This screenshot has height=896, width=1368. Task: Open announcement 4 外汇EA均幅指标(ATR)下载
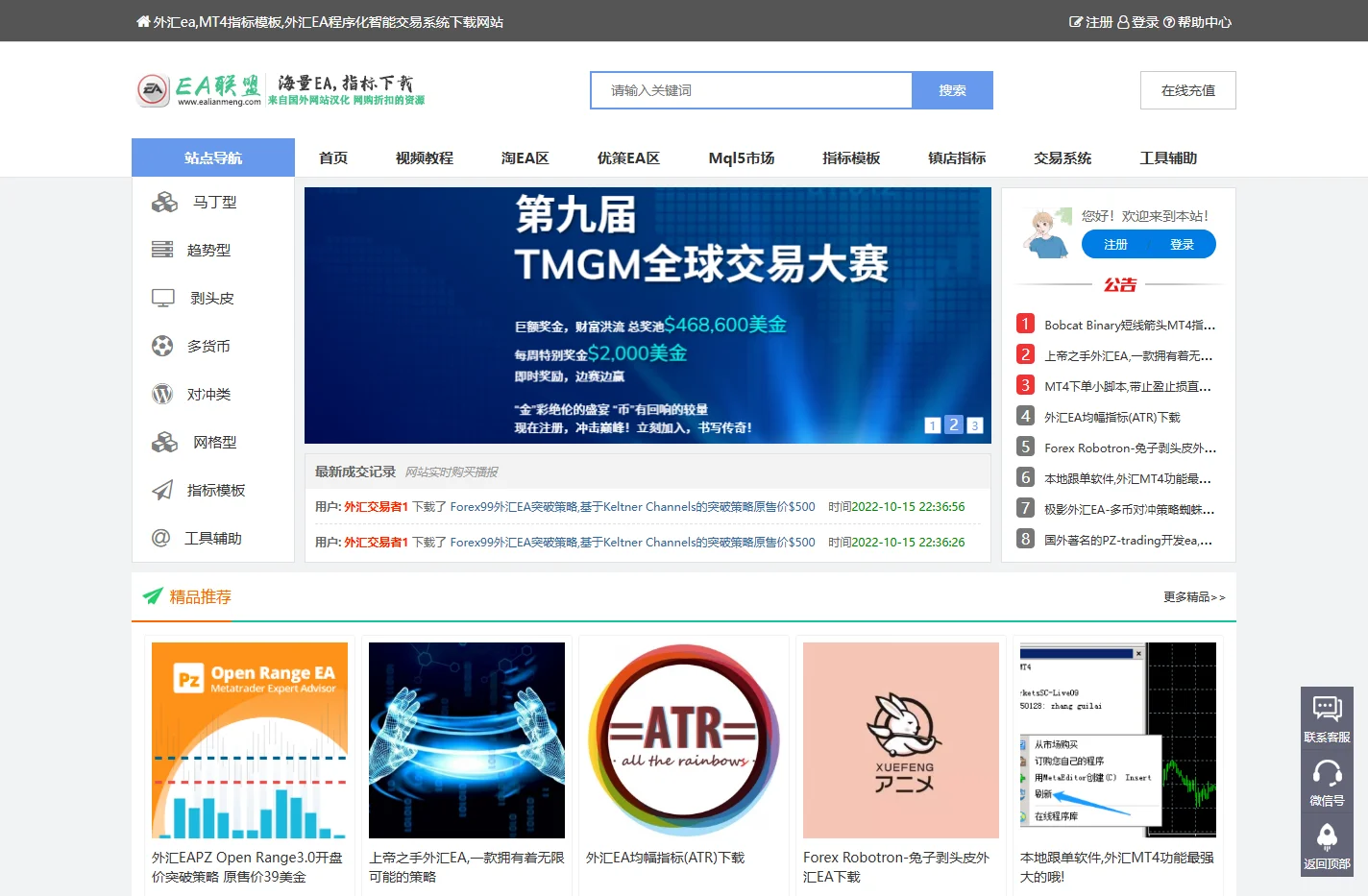pos(1112,417)
